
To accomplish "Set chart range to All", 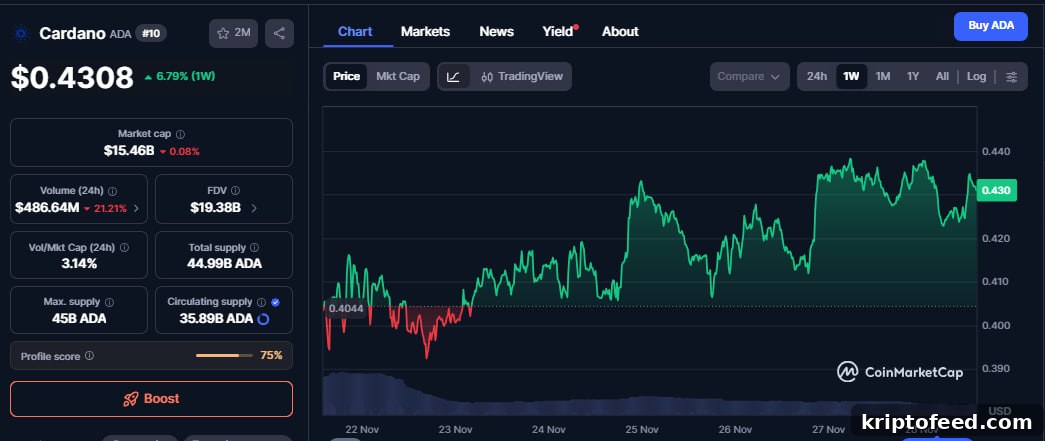I will [x=942, y=77].
